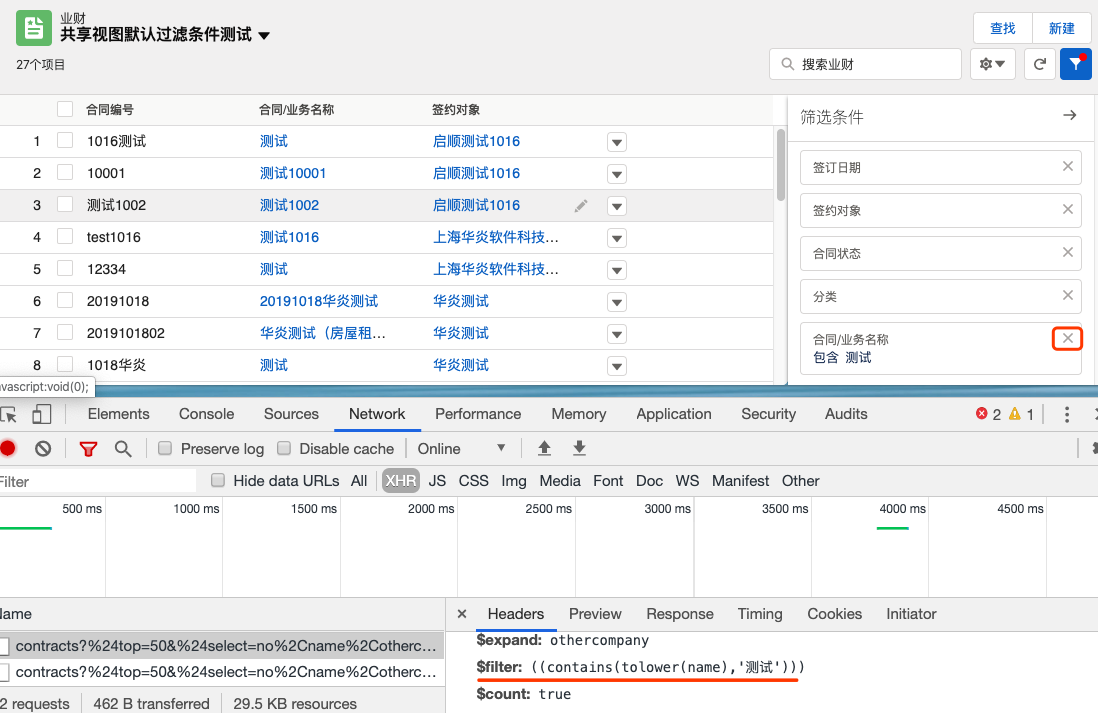Select the second contracts request row
This screenshot has width=1098, height=713.
[221, 672]
